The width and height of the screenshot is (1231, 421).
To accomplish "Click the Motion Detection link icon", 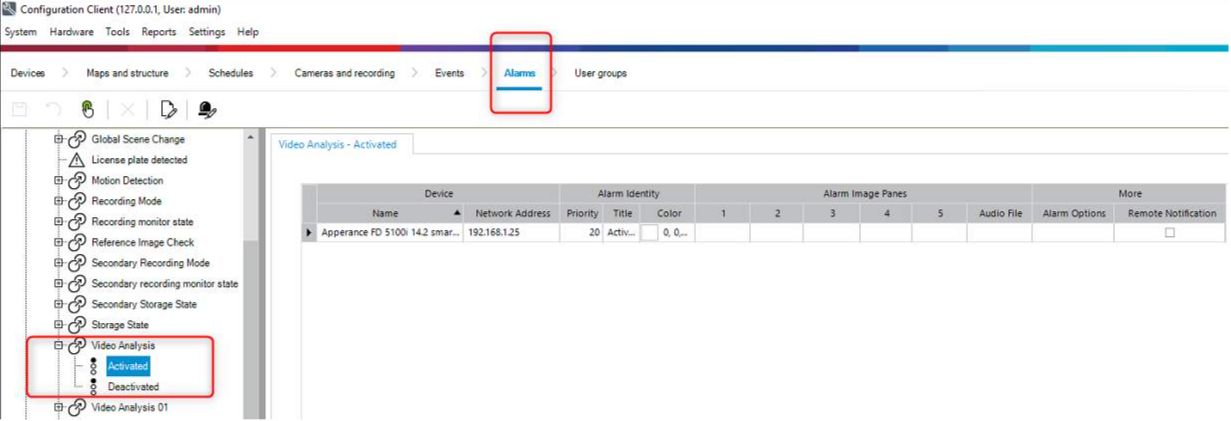I will point(77,181).
